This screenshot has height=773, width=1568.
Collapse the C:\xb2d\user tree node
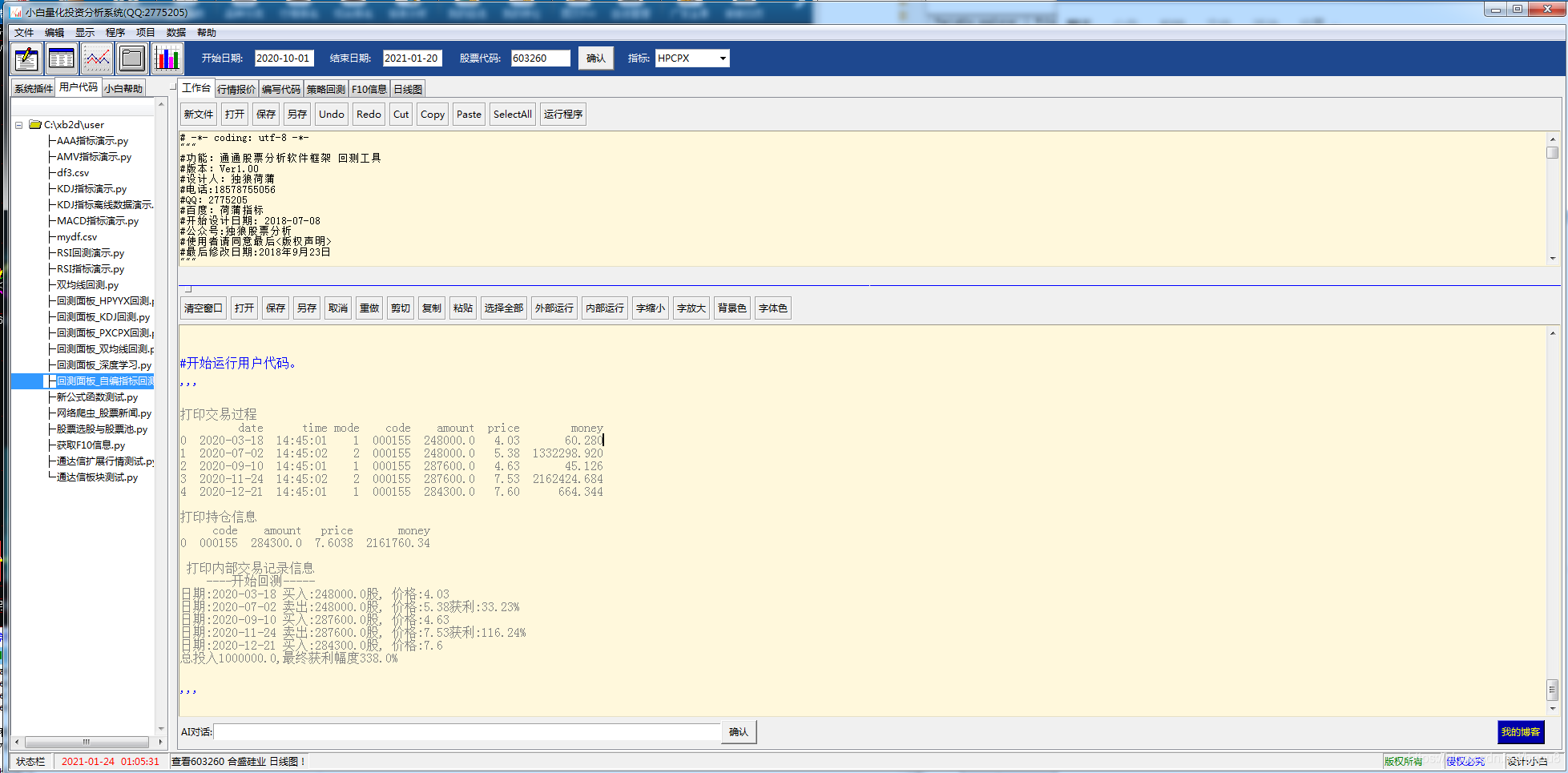18,125
